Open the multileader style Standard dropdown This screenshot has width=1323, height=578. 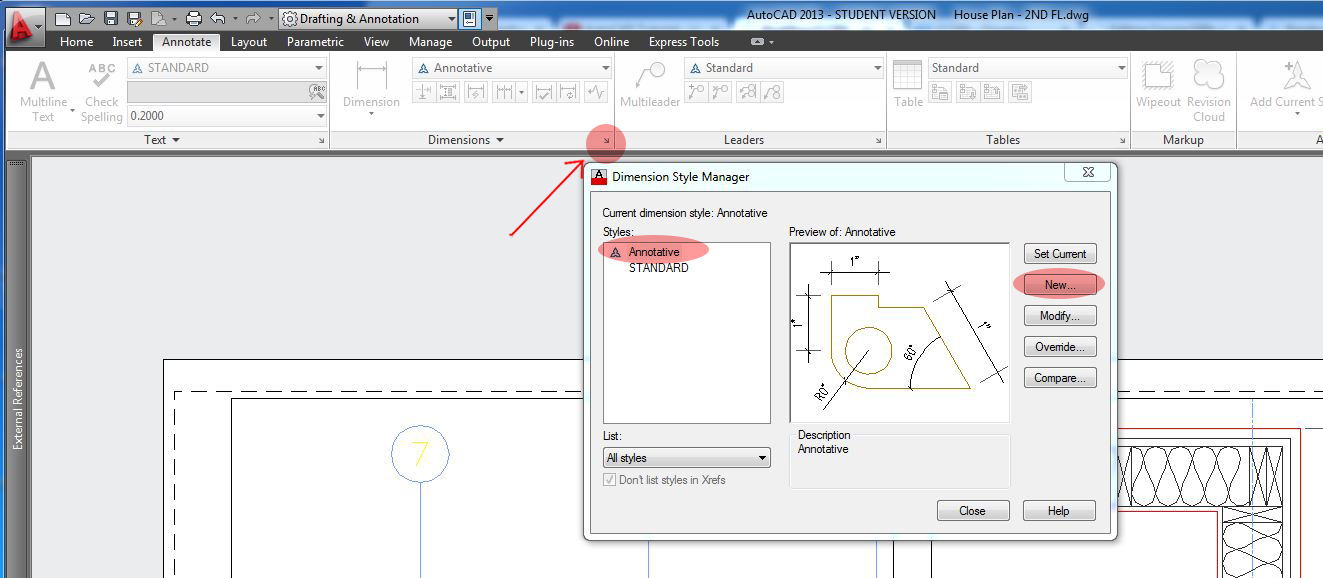(x=784, y=68)
